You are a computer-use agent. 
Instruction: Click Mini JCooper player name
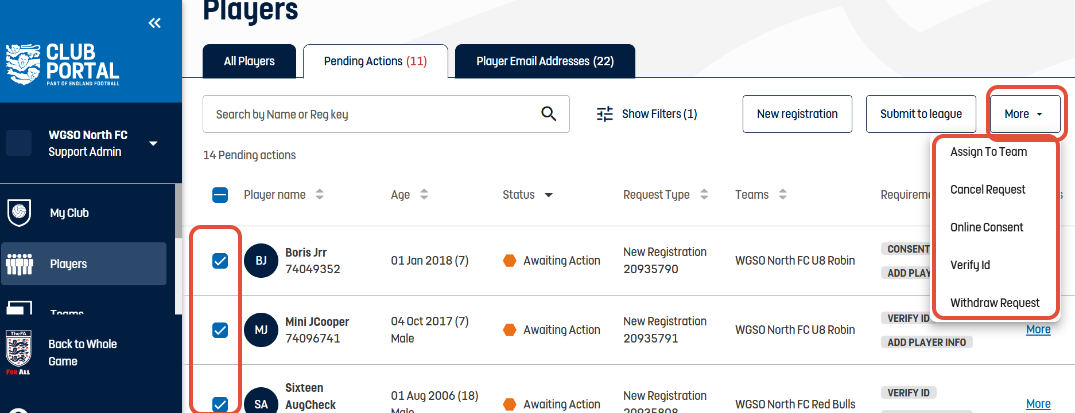(x=317, y=322)
